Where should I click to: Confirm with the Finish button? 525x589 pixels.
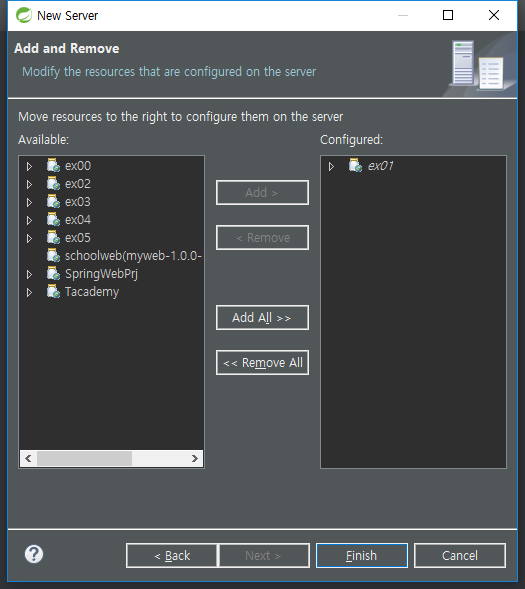tap(362, 556)
